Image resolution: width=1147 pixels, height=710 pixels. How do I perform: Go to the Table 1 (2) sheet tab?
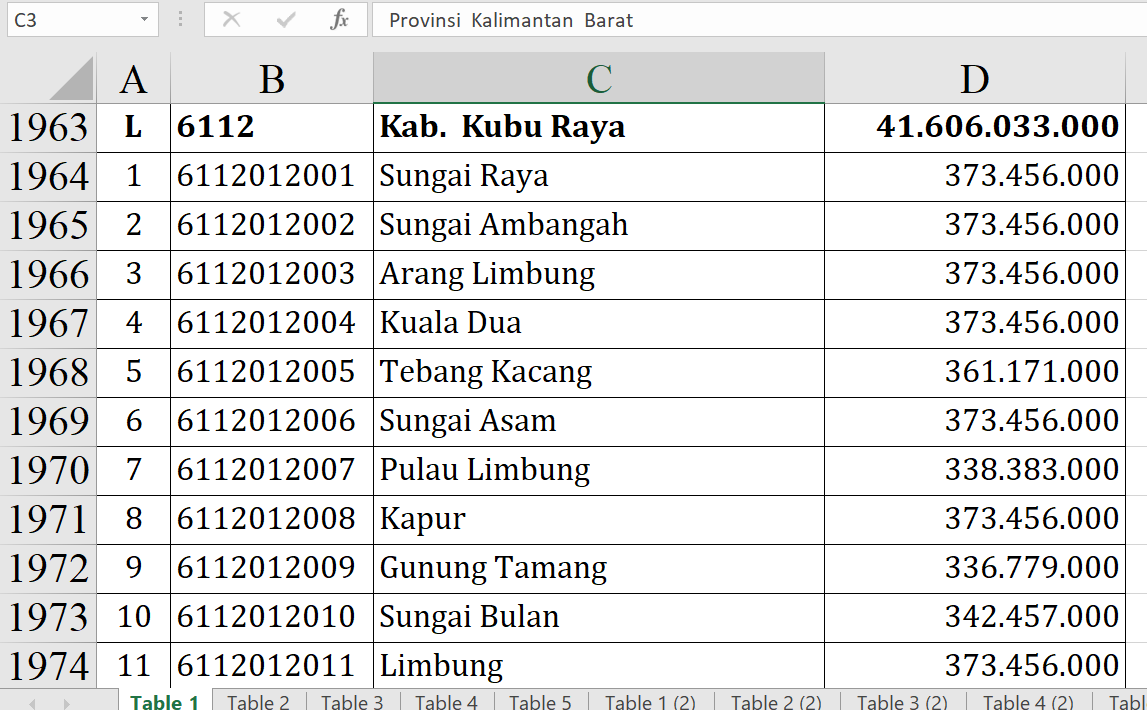[650, 702]
